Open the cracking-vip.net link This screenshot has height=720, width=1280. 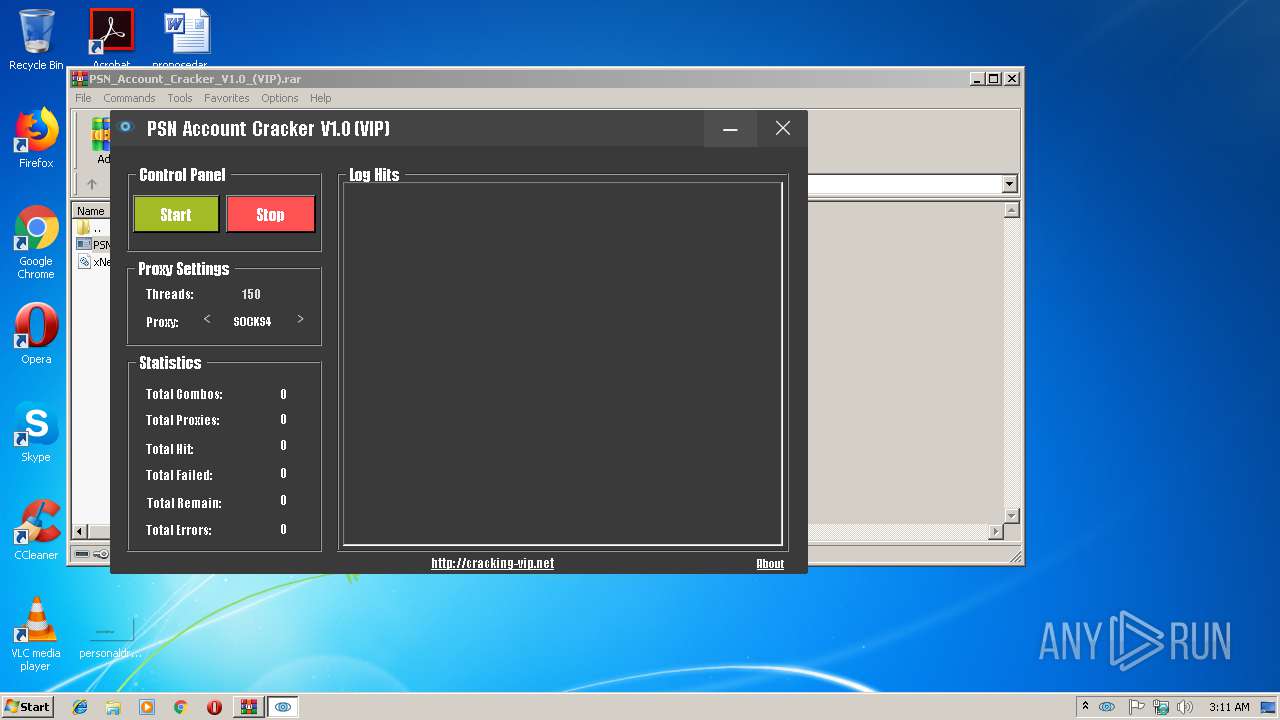492,563
